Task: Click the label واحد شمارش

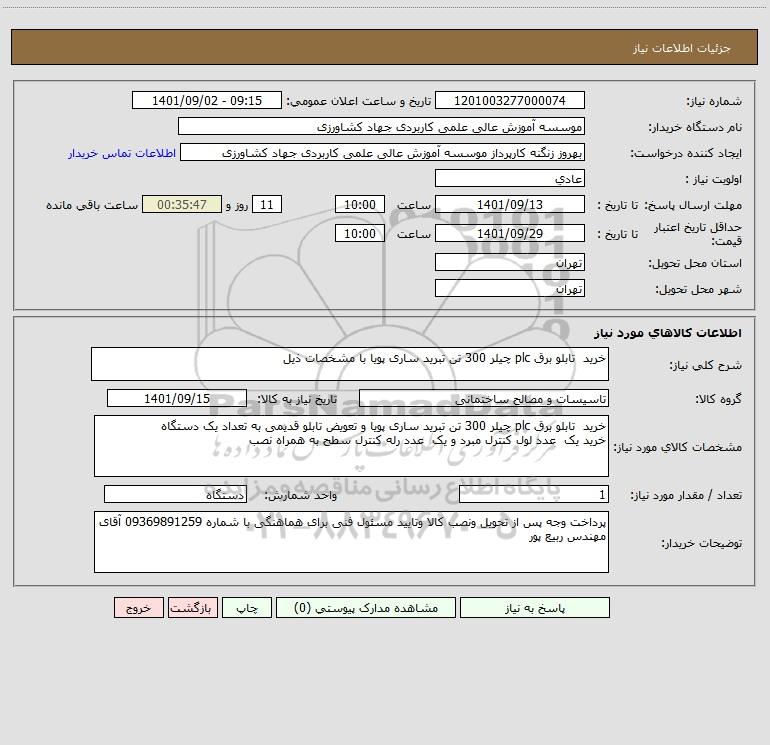Action: (301, 495)
